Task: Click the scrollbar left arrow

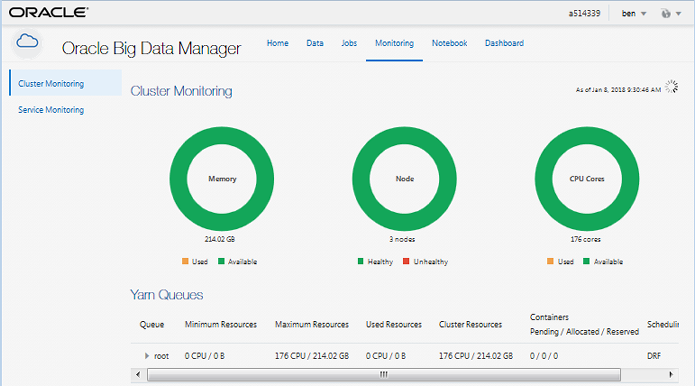Action: 138,375
